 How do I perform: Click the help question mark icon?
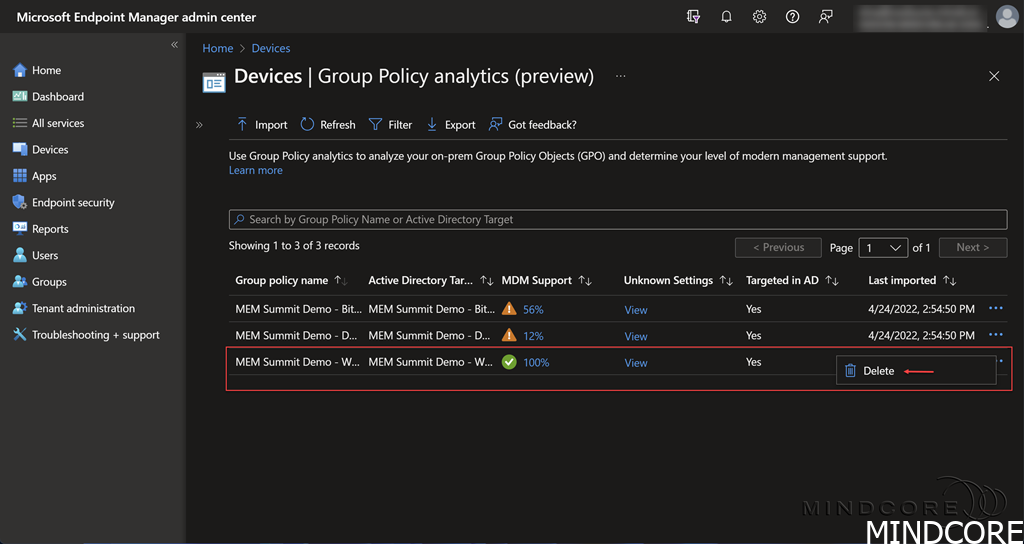tap(793, 17)
